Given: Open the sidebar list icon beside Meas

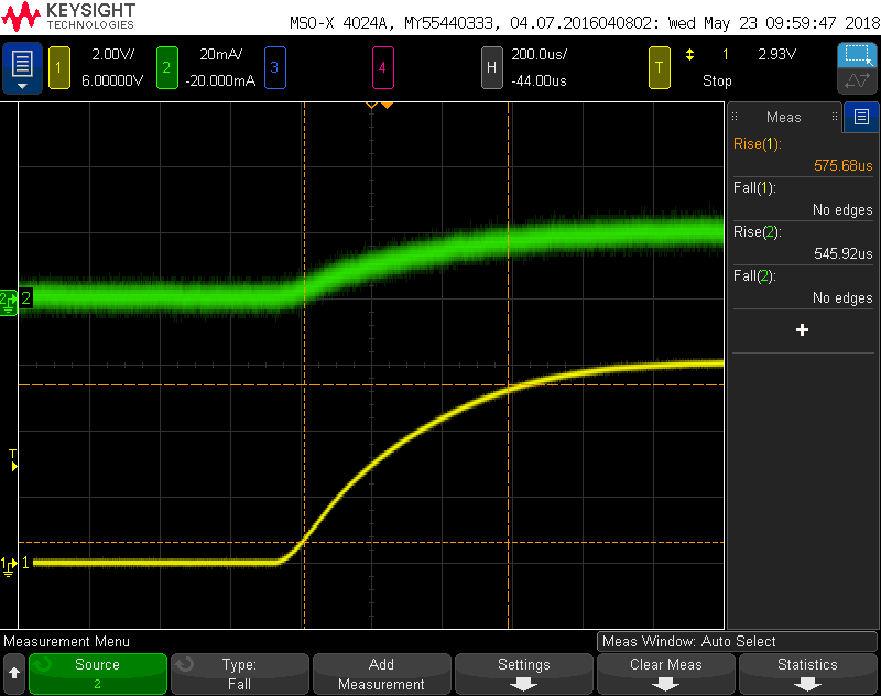Looking at the screenshot, I should (x=861, y=117).
